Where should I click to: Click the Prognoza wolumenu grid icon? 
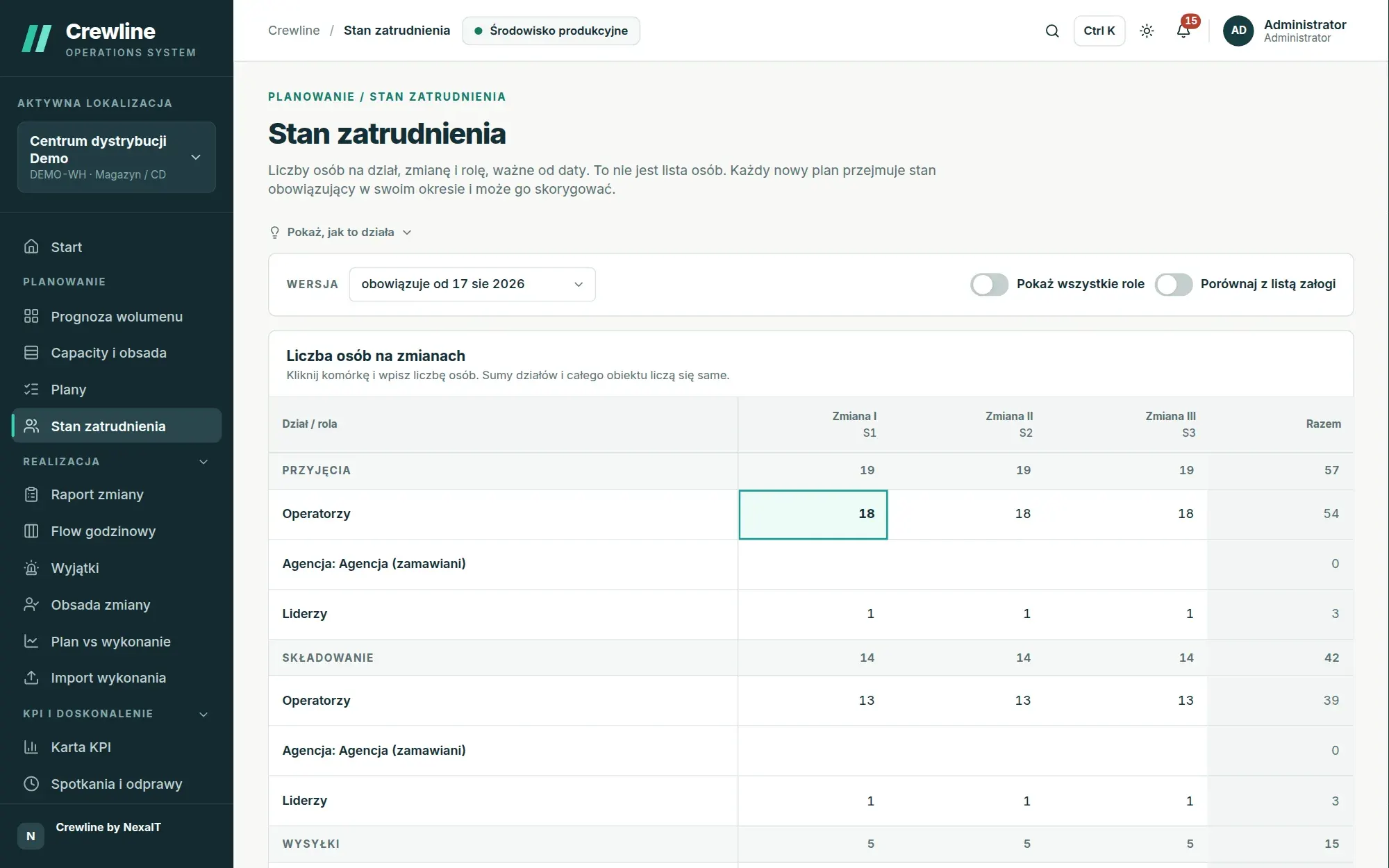click(x=31, y=316)
